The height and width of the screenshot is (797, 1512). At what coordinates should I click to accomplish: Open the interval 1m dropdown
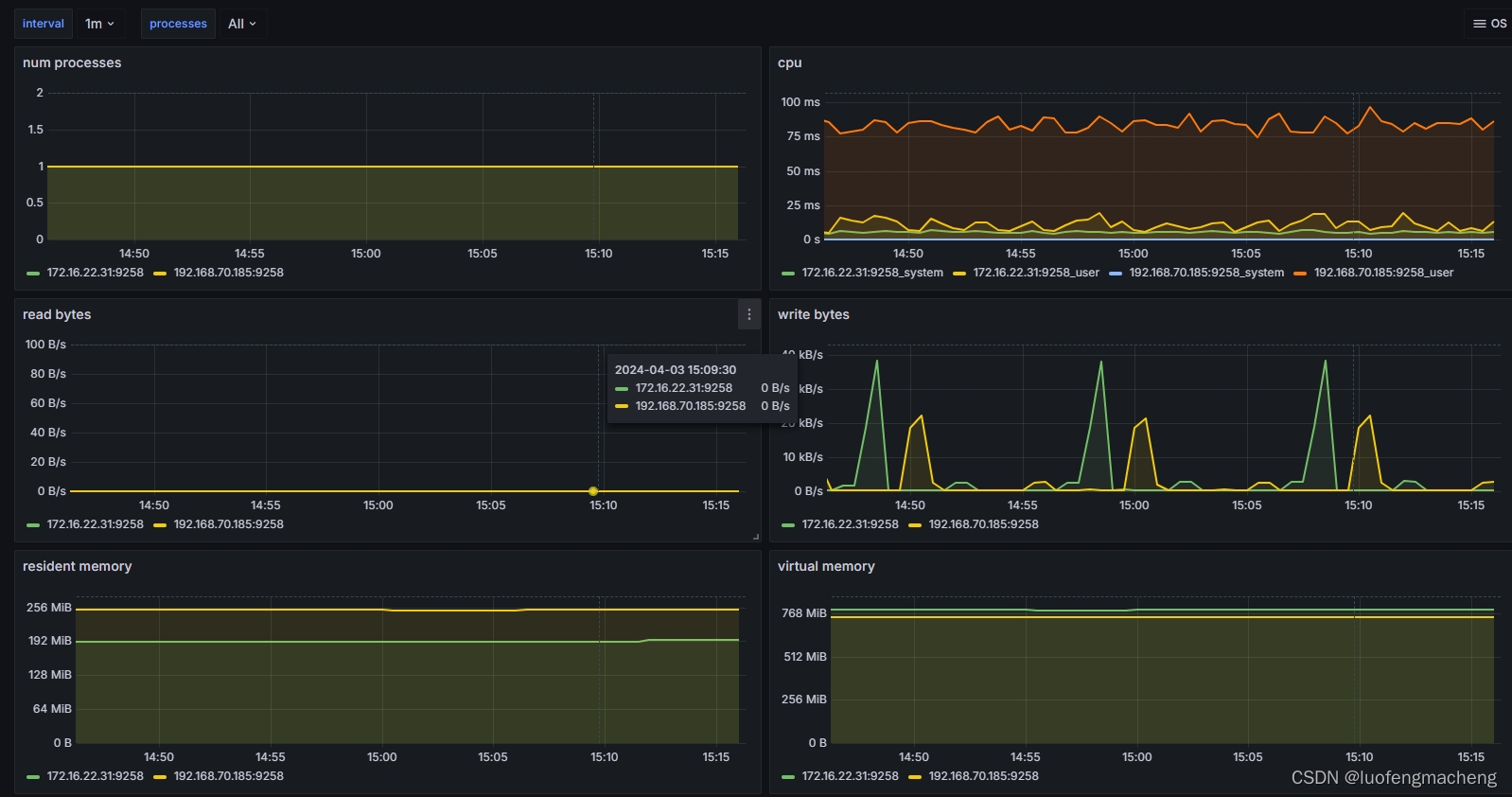coord(99,24)
